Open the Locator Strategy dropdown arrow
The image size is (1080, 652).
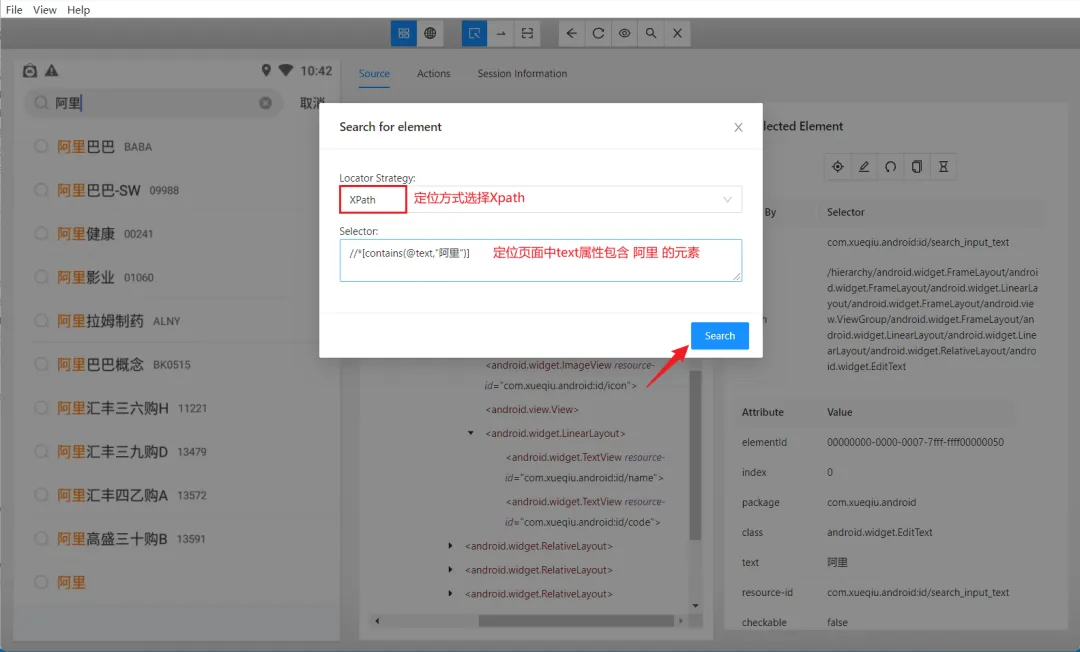(727, 200)
